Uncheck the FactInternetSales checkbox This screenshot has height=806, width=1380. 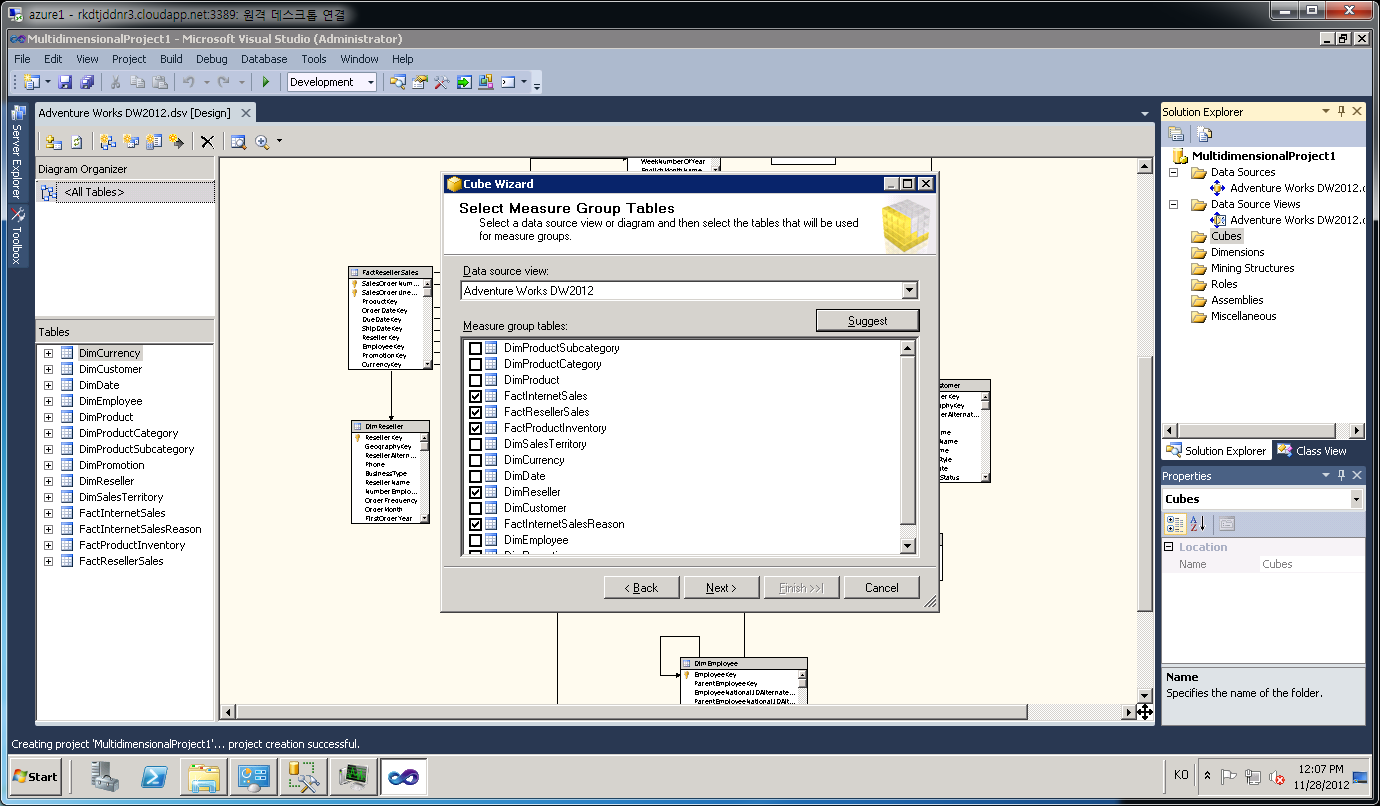pyautogui.click(x=476, y=396)
